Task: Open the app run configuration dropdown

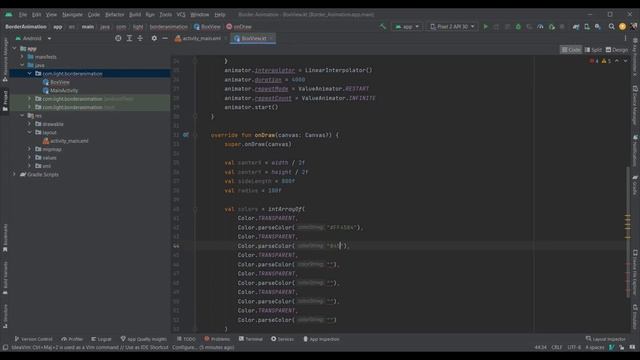Action: (x=407, y=27)
